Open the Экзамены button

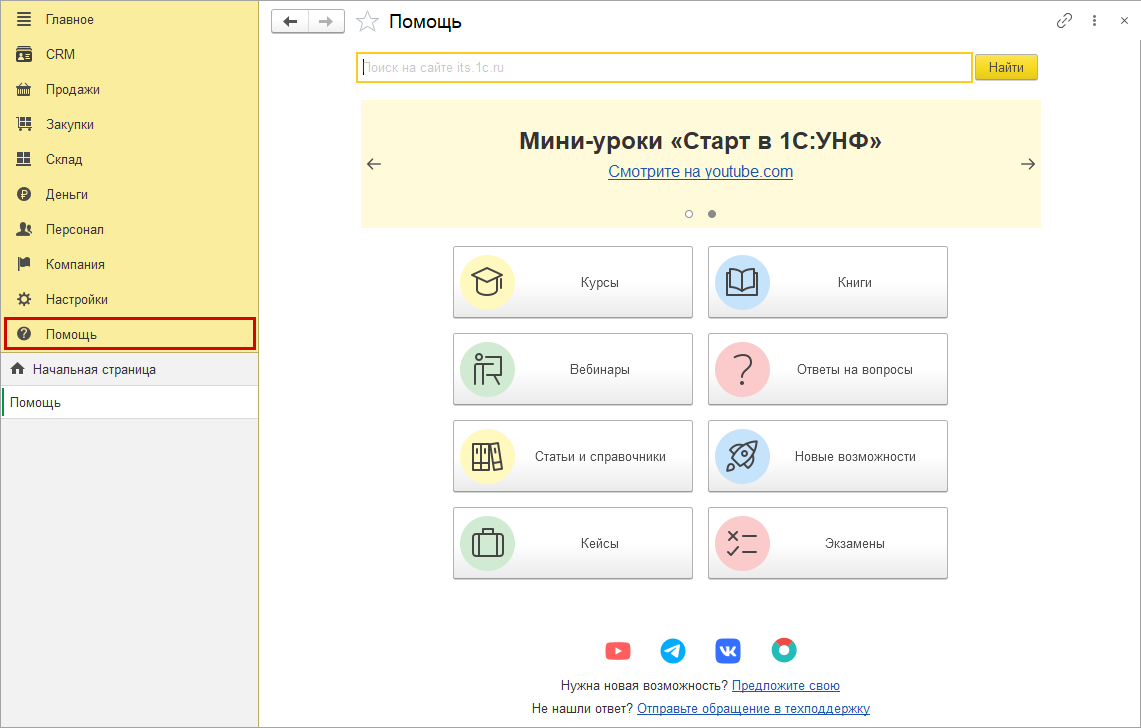[x=827, y=543]
